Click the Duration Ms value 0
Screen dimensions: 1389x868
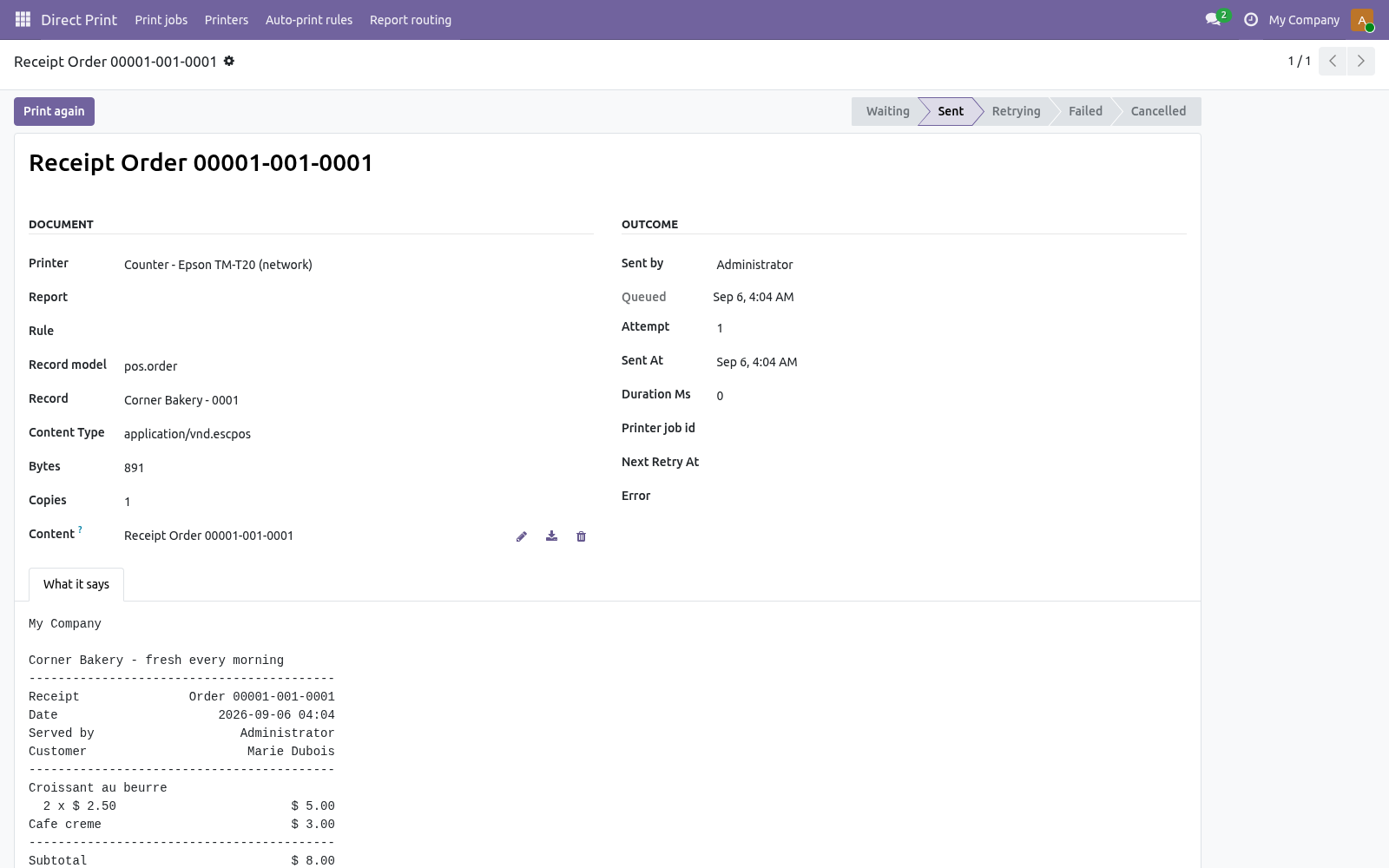(720, 396)
